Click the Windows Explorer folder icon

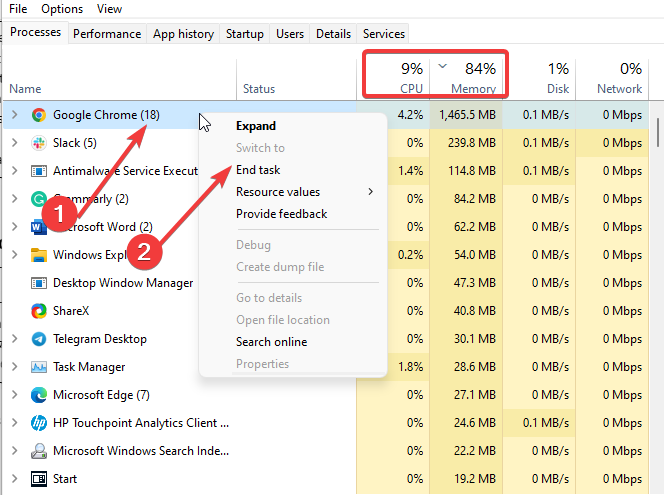pyautogui.click(x=39, y=255)
